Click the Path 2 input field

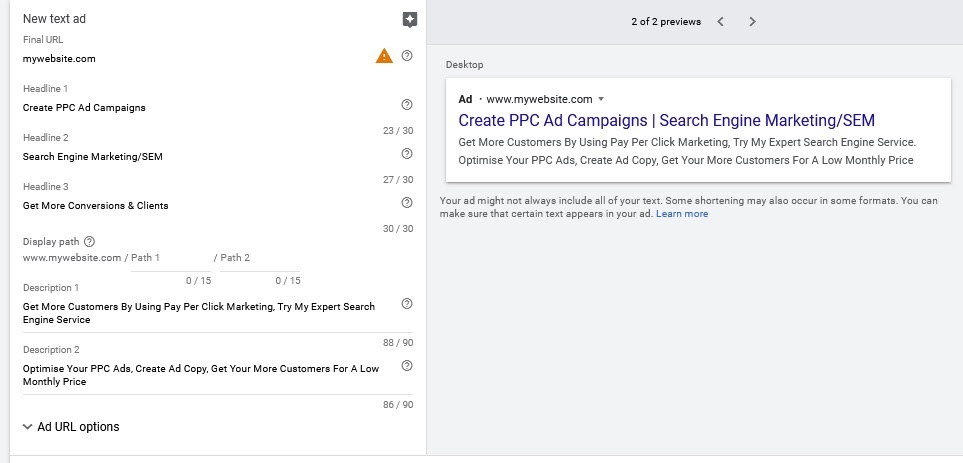260,258
